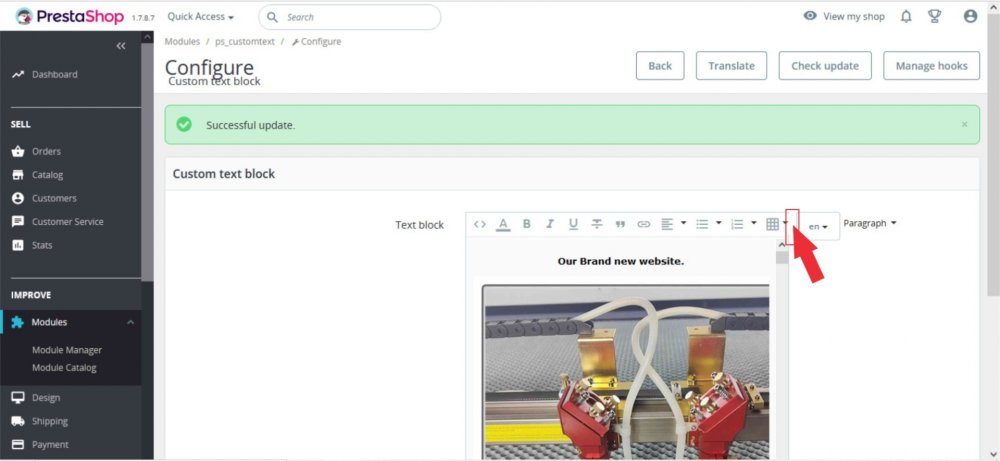Image resolution: width=1000 pixels, height=461 pixels.
Task: Open the en language dropdown
Action: coord(819,226)
